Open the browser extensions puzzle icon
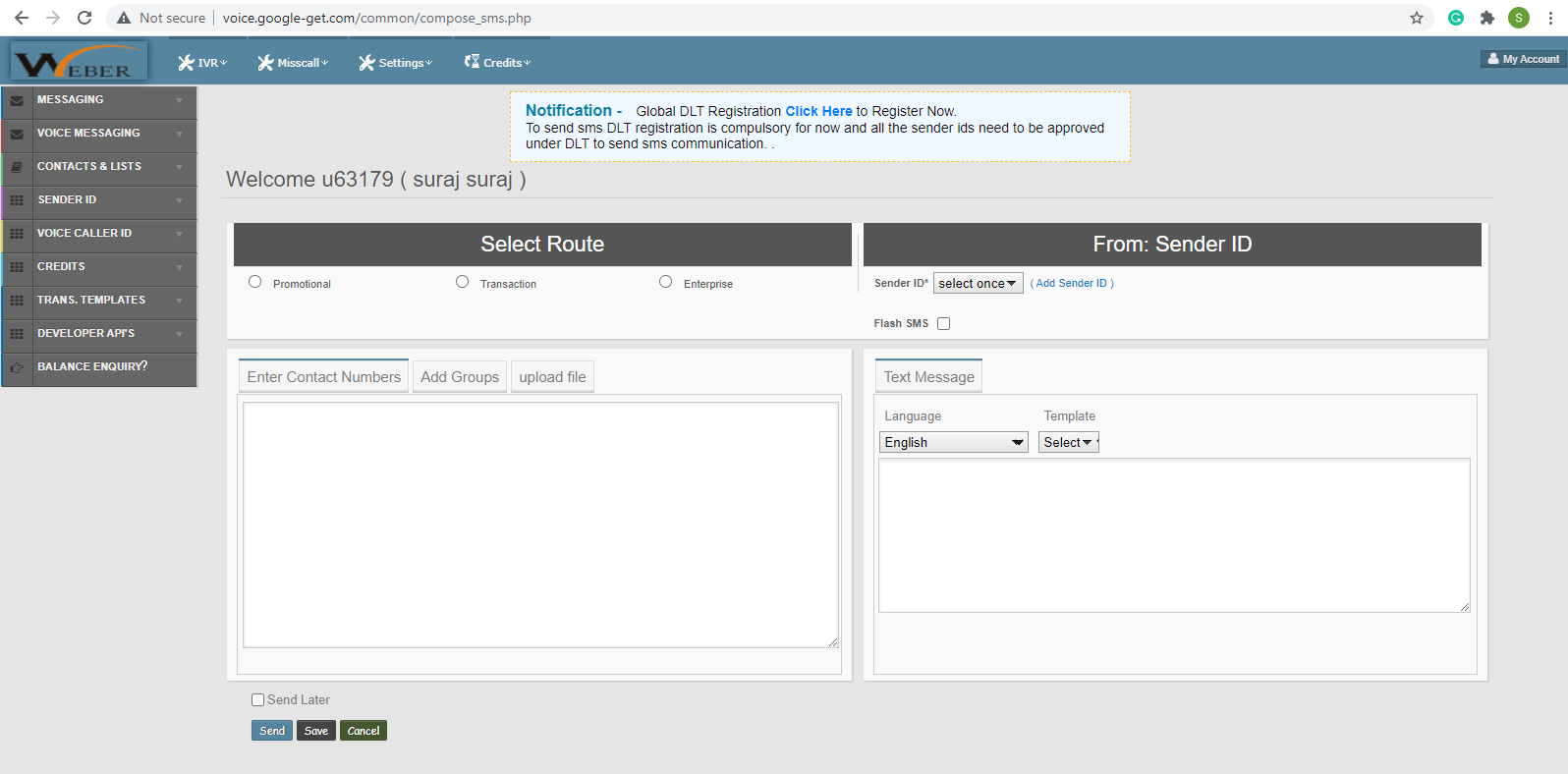Viewport: 1568px width, 774px height. tap(1486, 18)
